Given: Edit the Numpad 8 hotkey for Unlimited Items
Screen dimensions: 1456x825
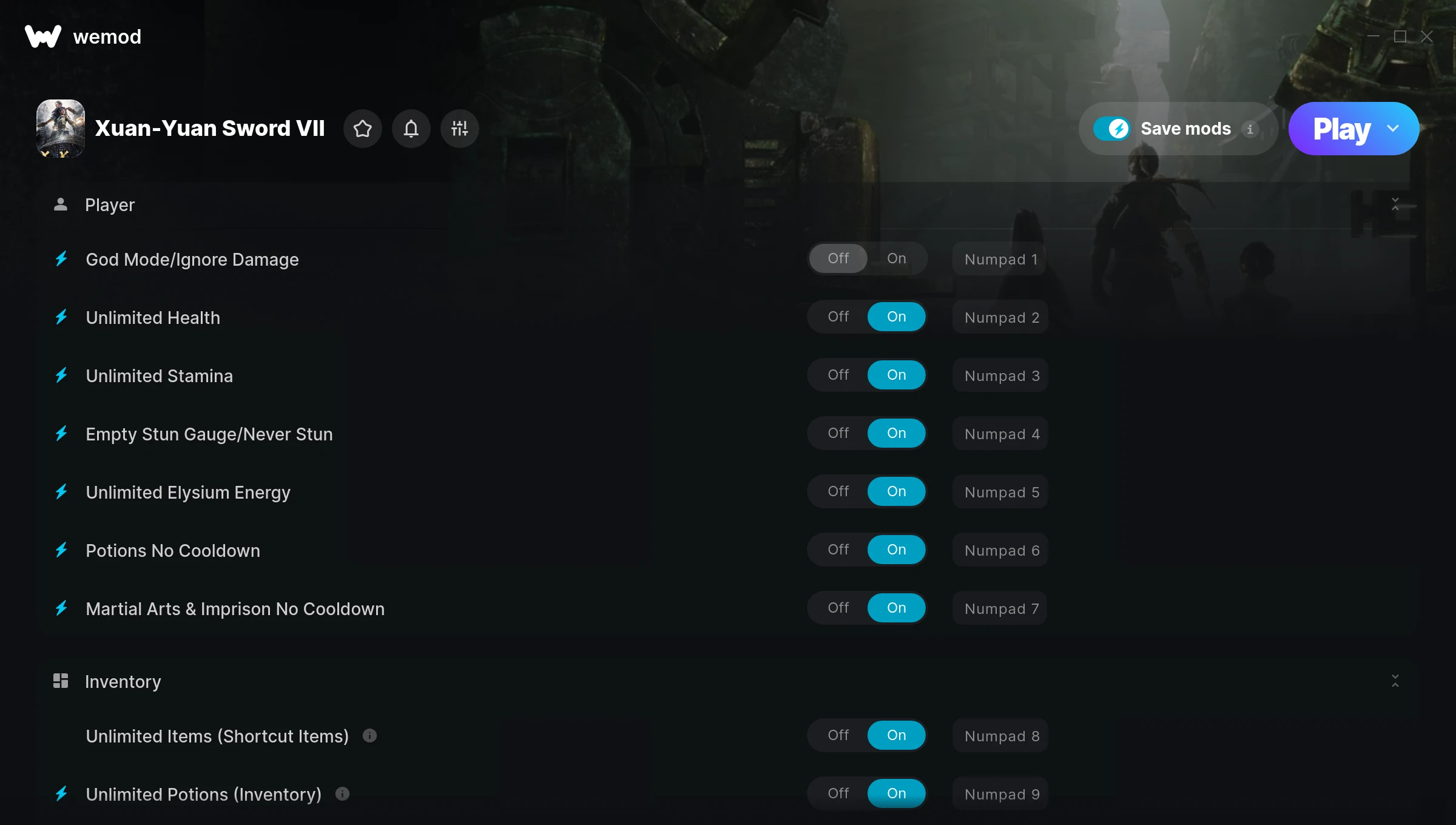Looking at the screenshot, I should pyautogui.click(x=1001, y=736).
